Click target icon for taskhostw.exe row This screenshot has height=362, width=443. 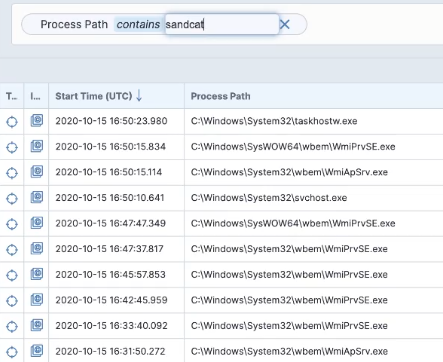tap(12, 122)
